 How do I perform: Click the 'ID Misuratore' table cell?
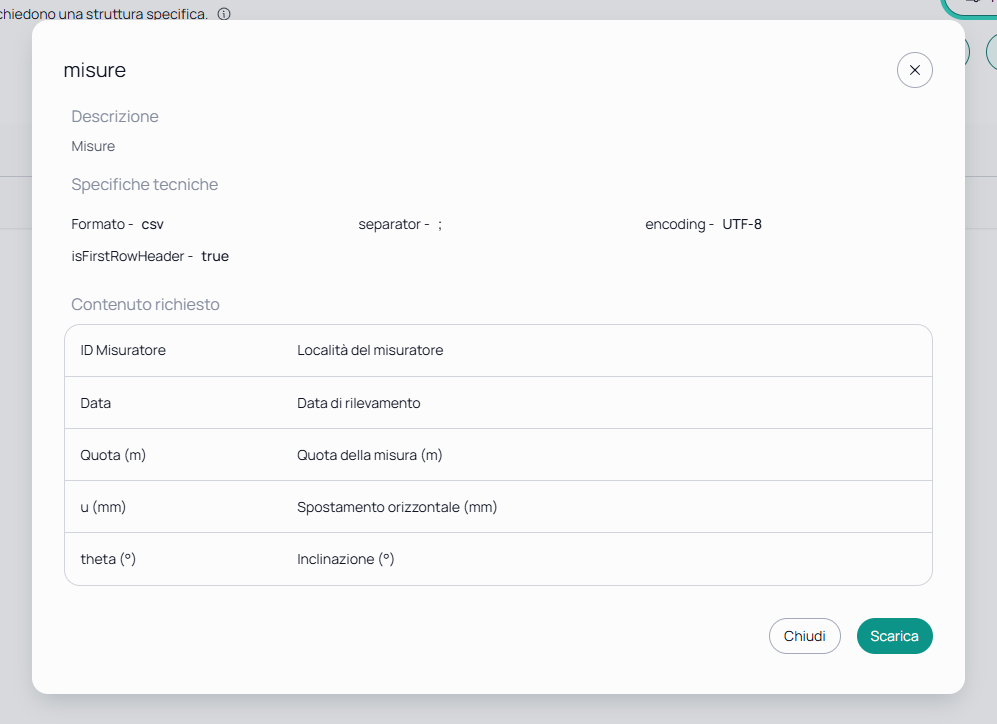point(123,350)
